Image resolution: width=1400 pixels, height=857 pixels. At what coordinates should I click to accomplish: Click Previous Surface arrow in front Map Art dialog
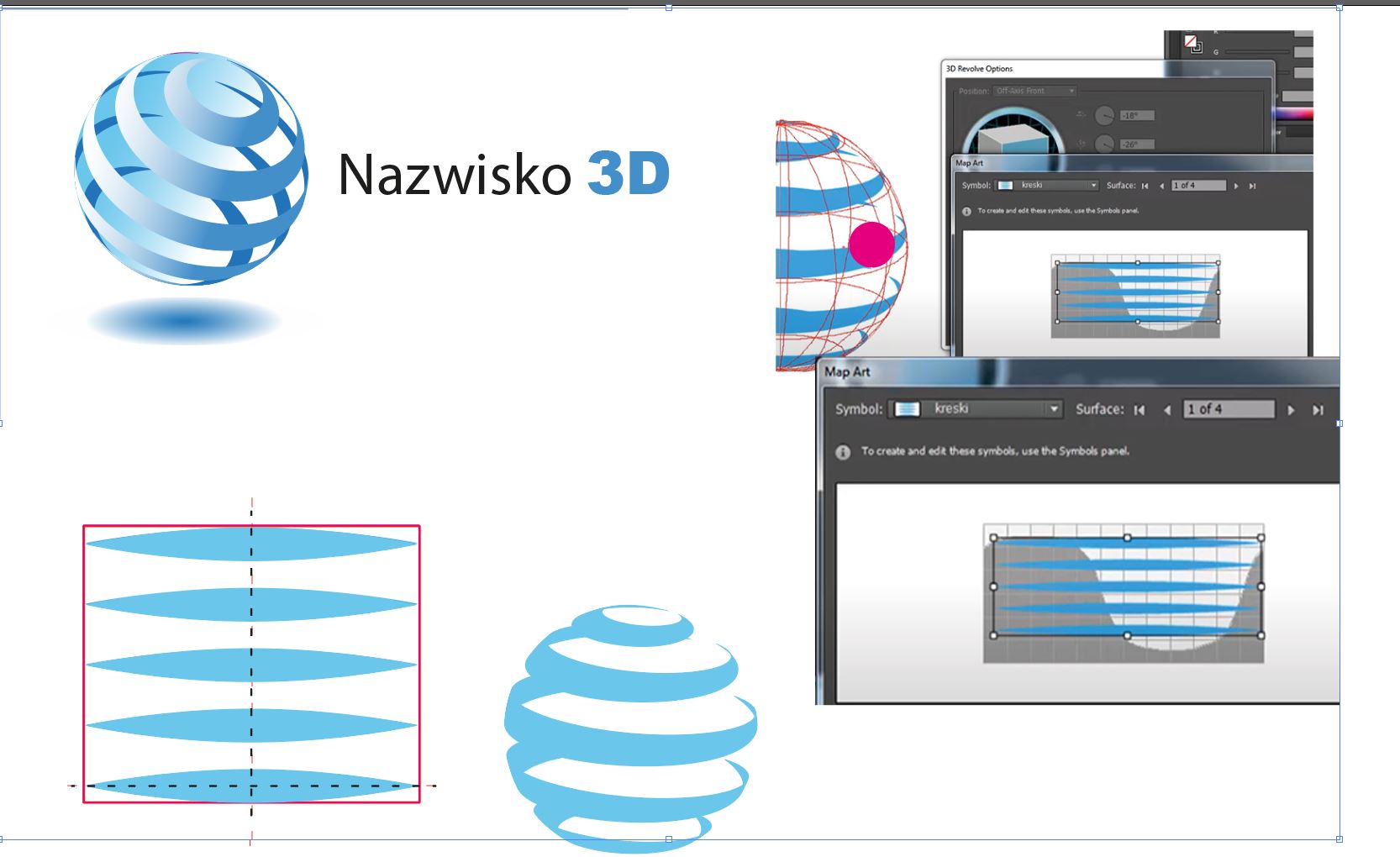[1167, 410]
